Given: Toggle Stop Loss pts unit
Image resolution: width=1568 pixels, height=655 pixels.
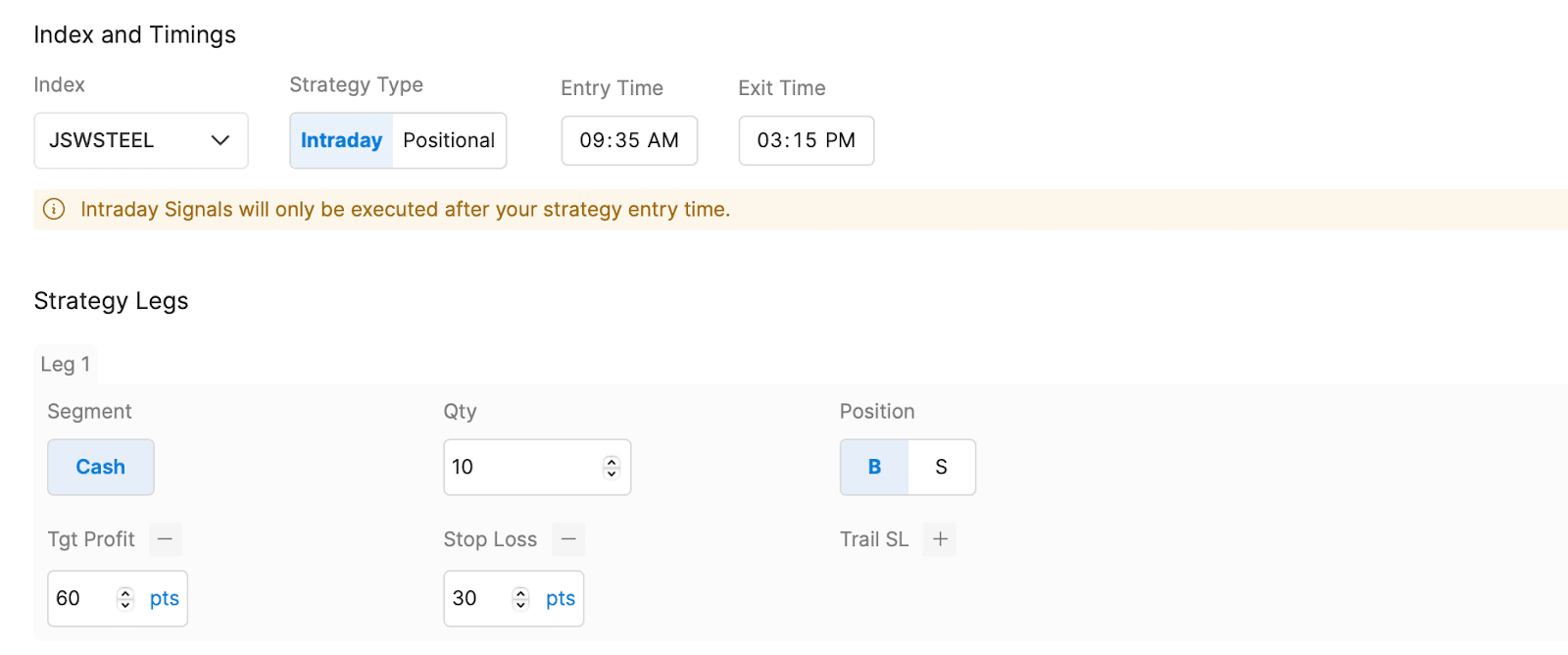Looking at the screenshot, I should [x=561, y=598].
